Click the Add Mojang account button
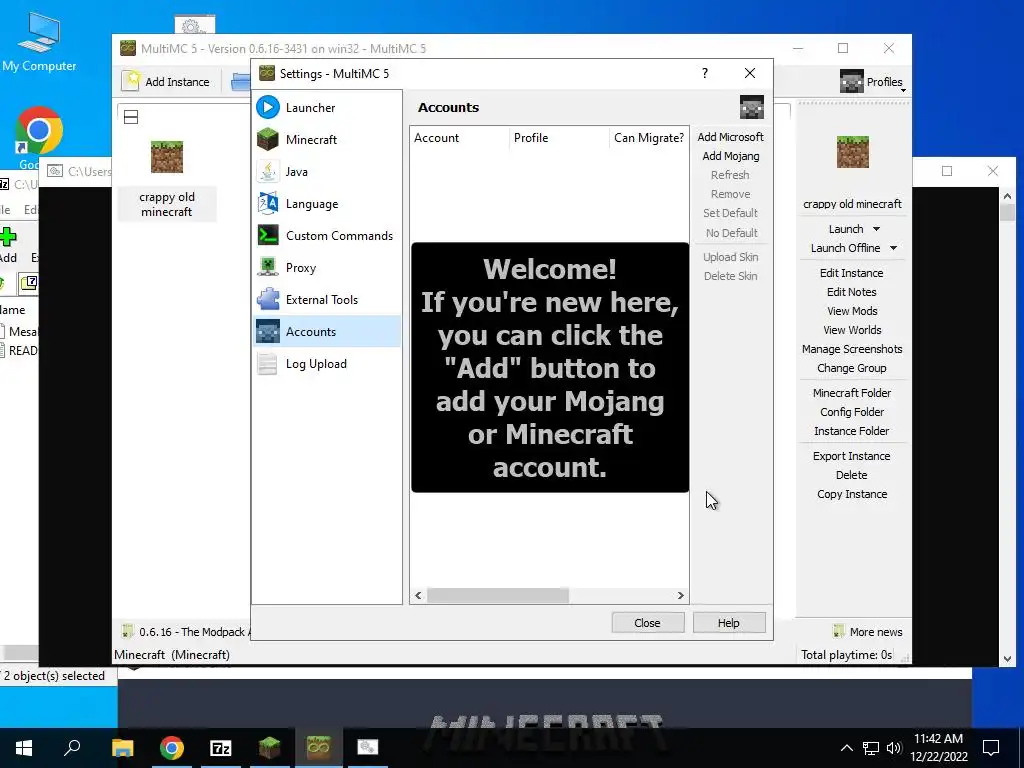The height and width of the screenshot is (768, 1024). click(730, 156)
